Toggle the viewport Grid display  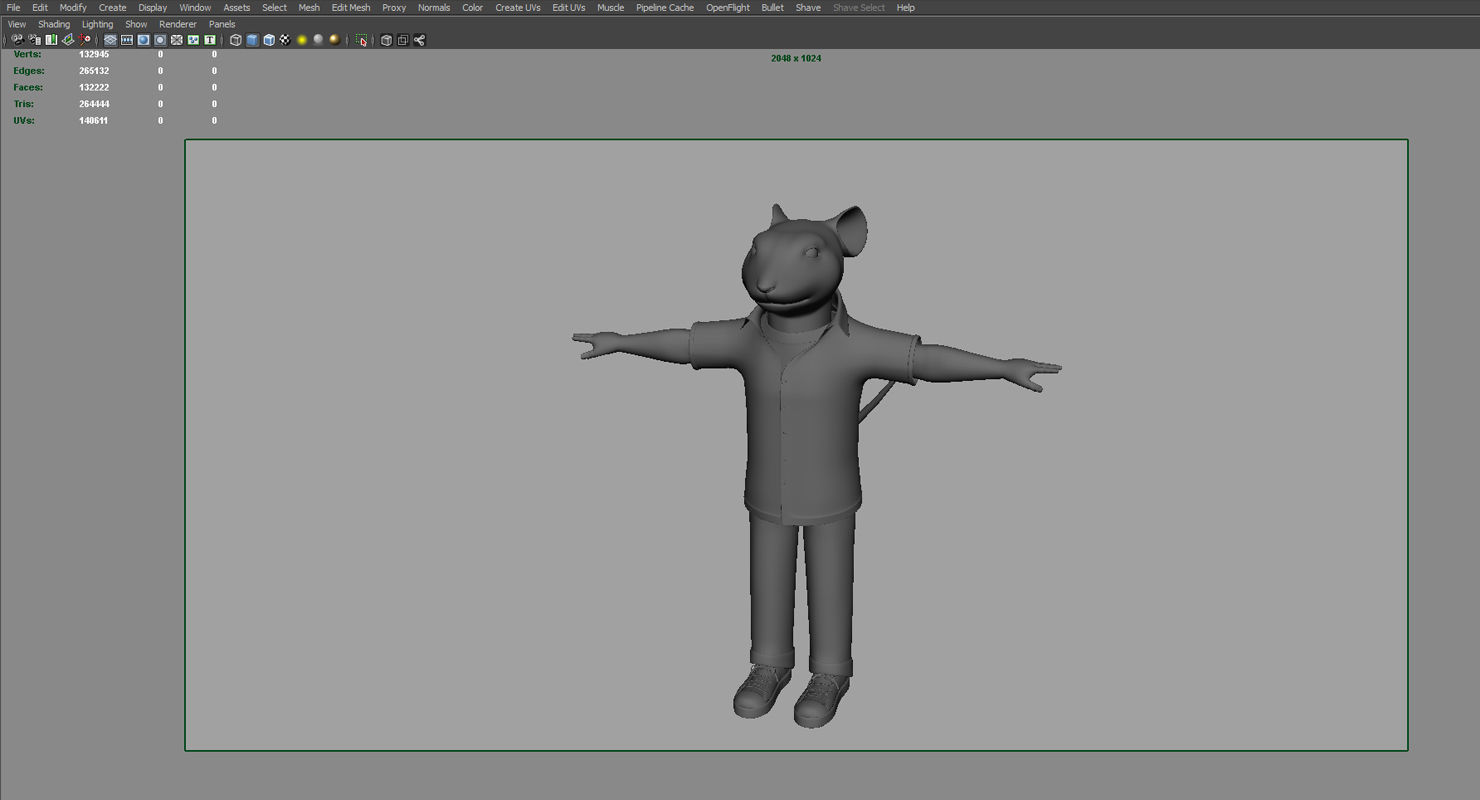click(110, 40)
